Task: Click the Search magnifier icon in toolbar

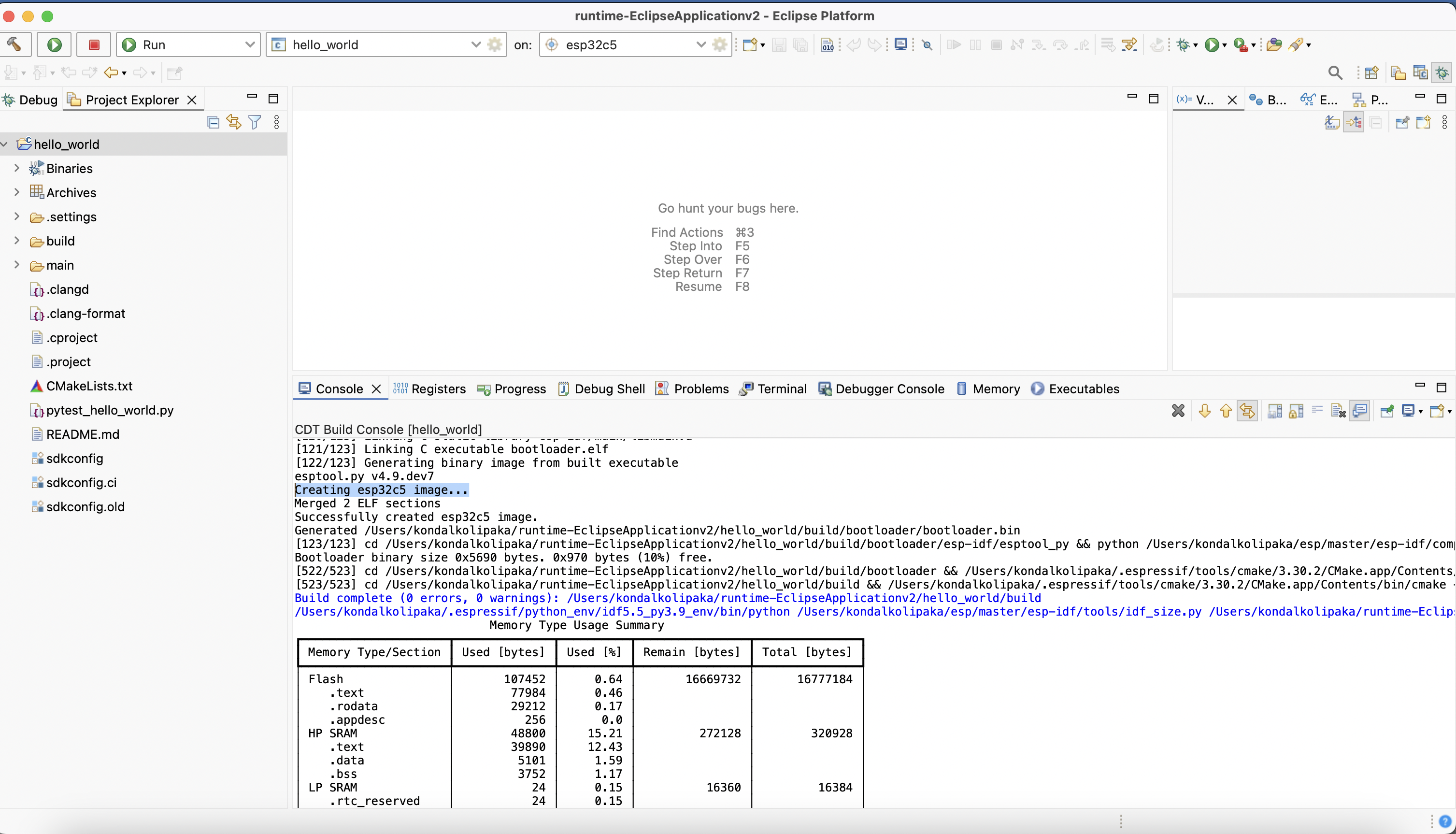Action: [x=1335, y=73]
